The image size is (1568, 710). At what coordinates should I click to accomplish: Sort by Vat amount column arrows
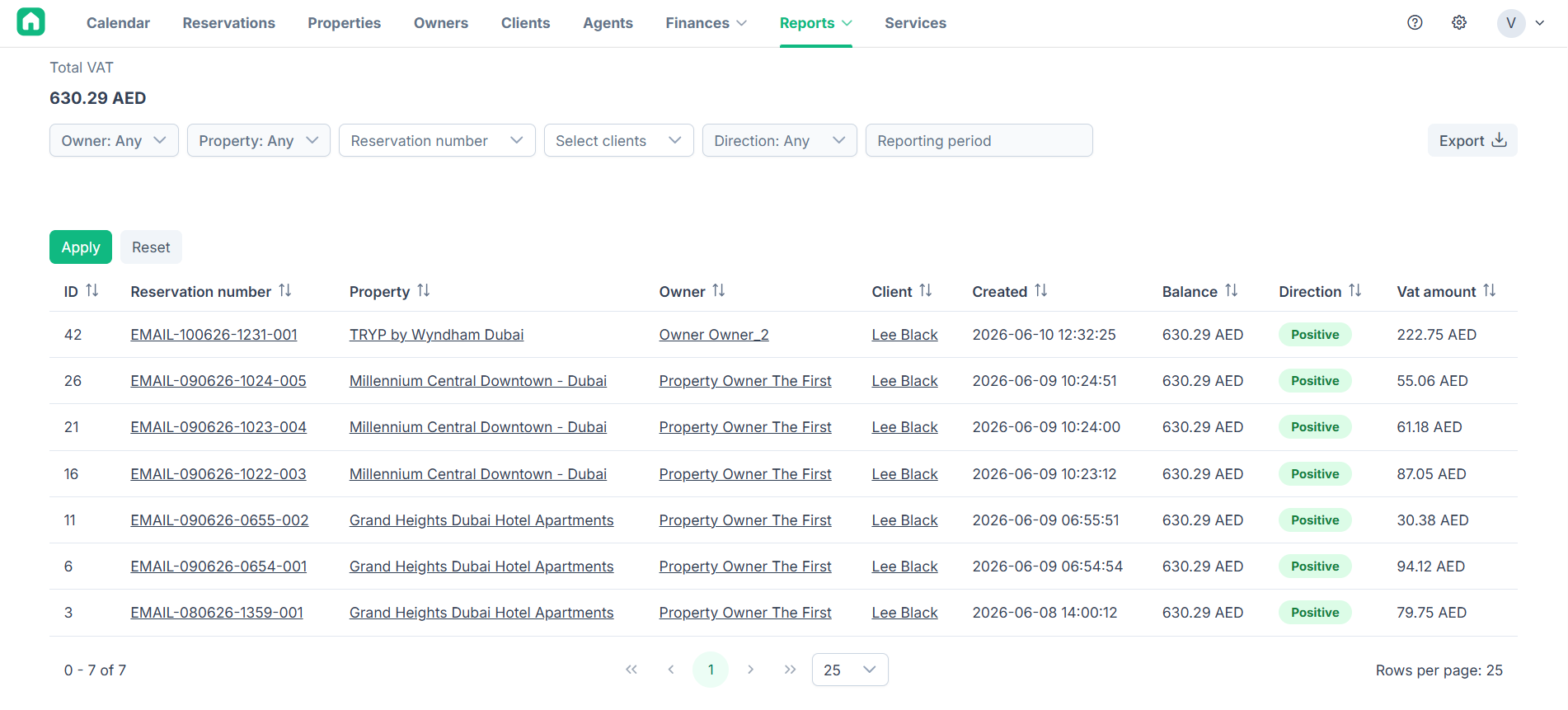(x=1490, y=290)
